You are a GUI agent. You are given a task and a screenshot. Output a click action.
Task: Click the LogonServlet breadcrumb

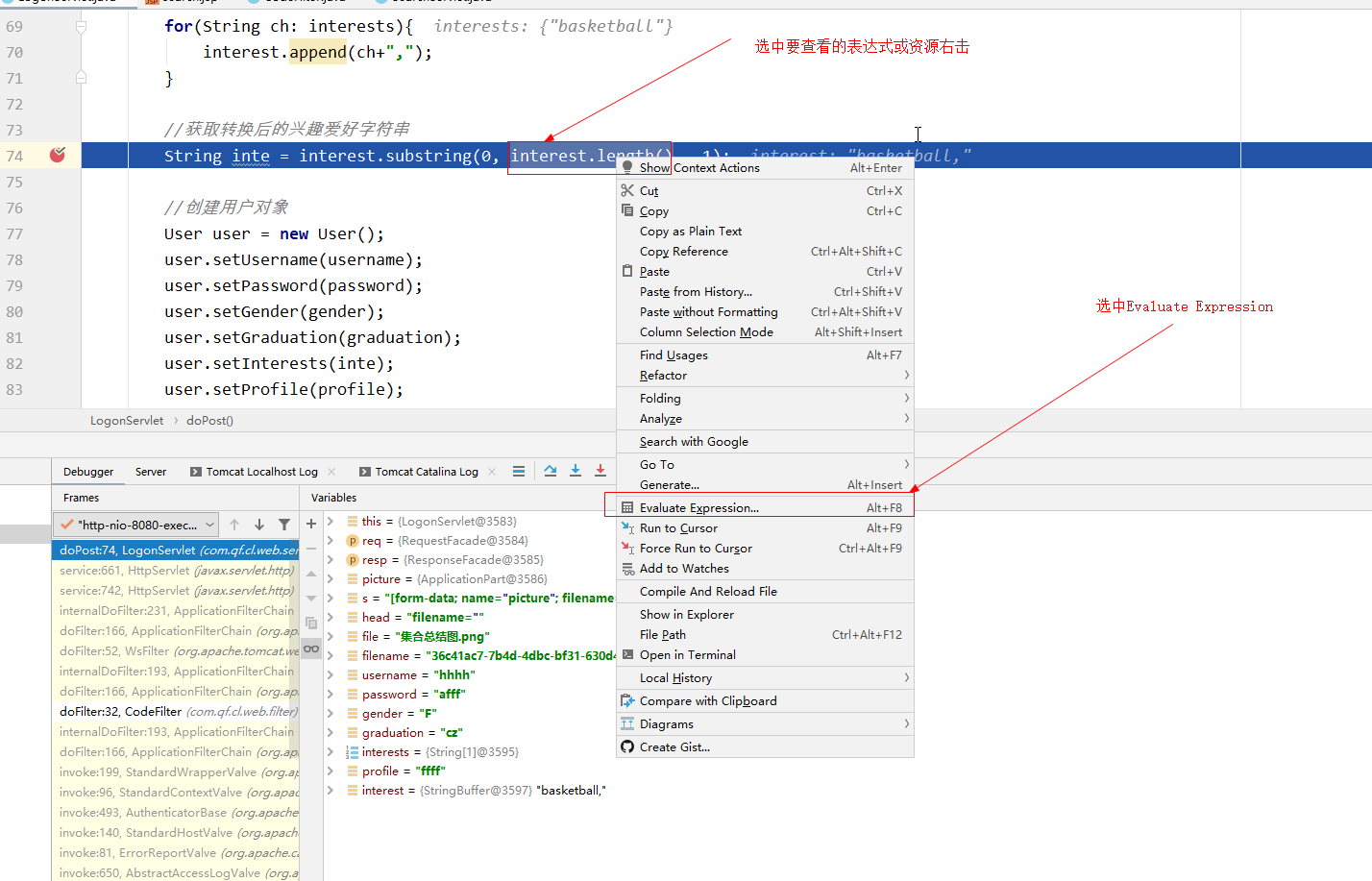tap(127, 421)
